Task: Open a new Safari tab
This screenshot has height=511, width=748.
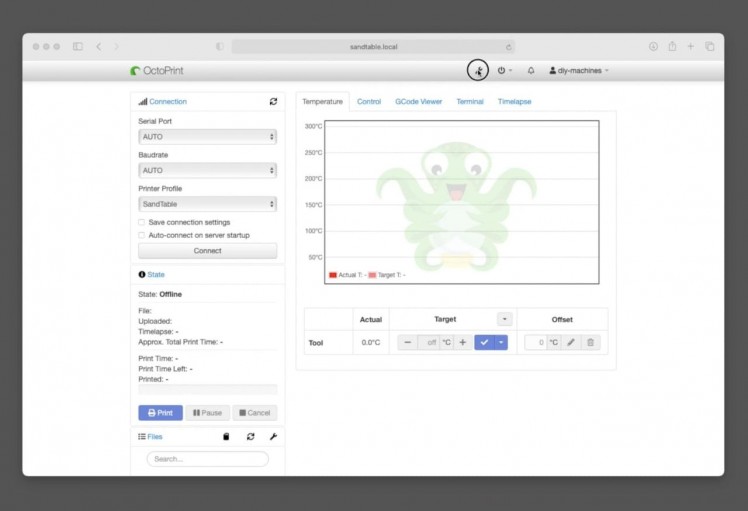Action: [x=690, y=46]
